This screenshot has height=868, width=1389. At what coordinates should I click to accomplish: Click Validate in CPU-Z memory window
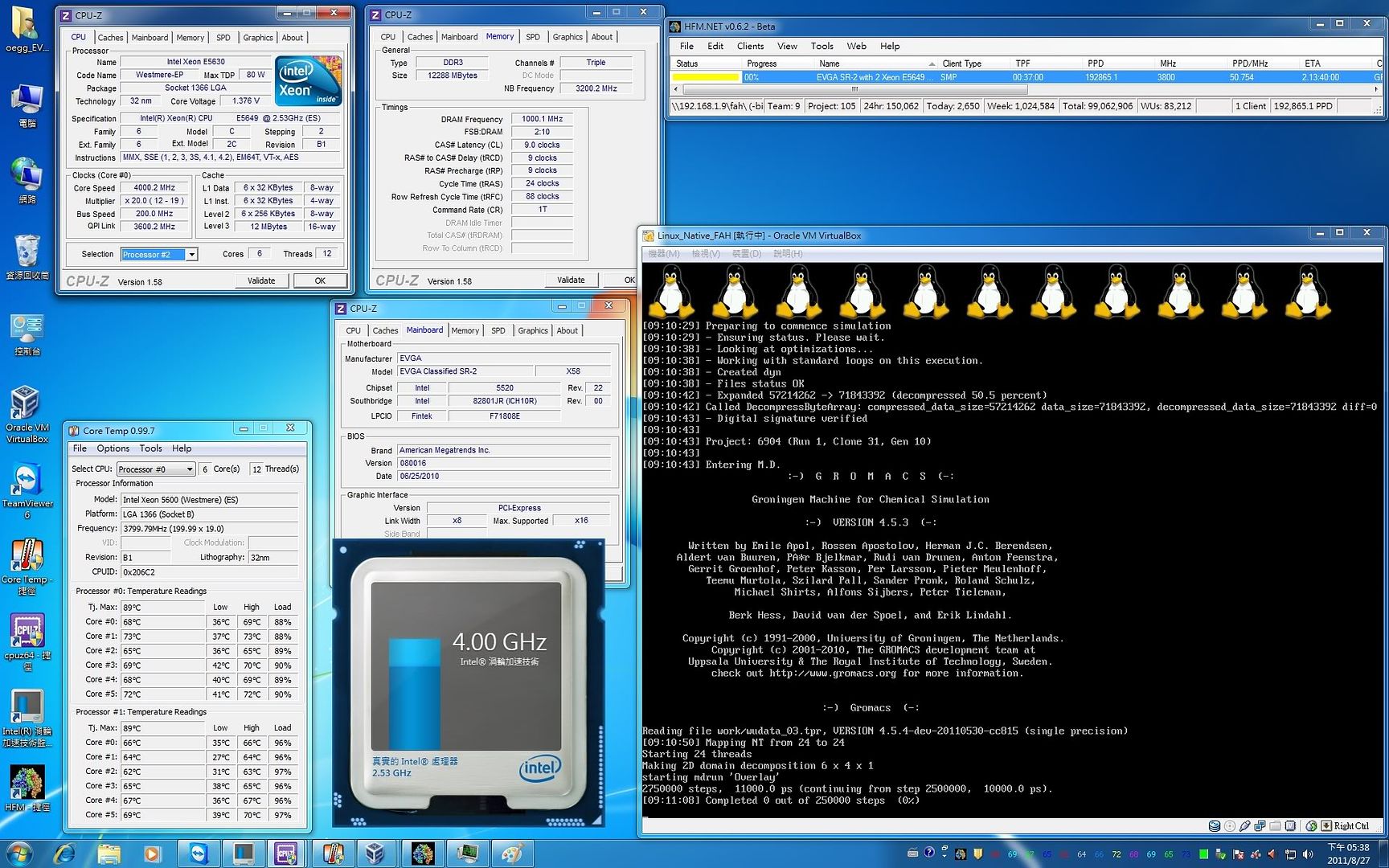pyautogui.click(x=571, y=280)
